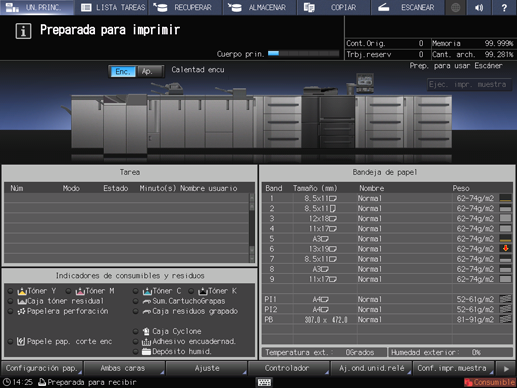This screenshot has height=388, width=517.
Task: Select the Tóner Y indicator icon
Action: click(22, 291)
